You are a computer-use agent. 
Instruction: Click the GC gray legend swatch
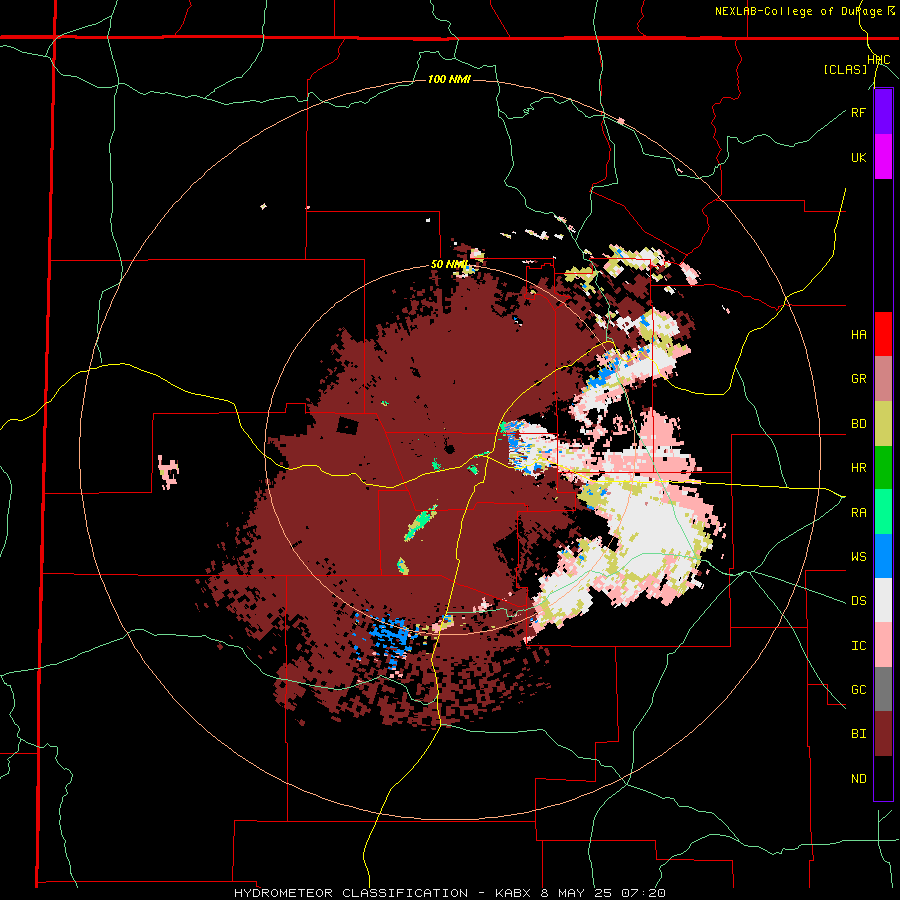pos(883,689)
